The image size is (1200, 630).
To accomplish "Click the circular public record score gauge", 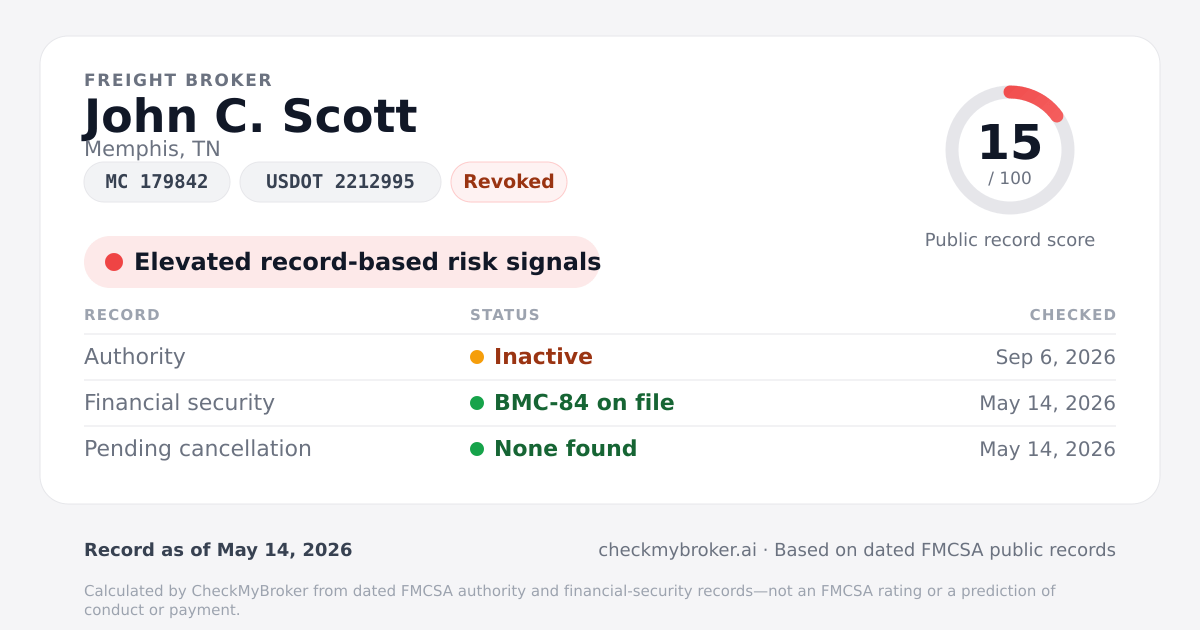I will click(x=1010, y=150).
